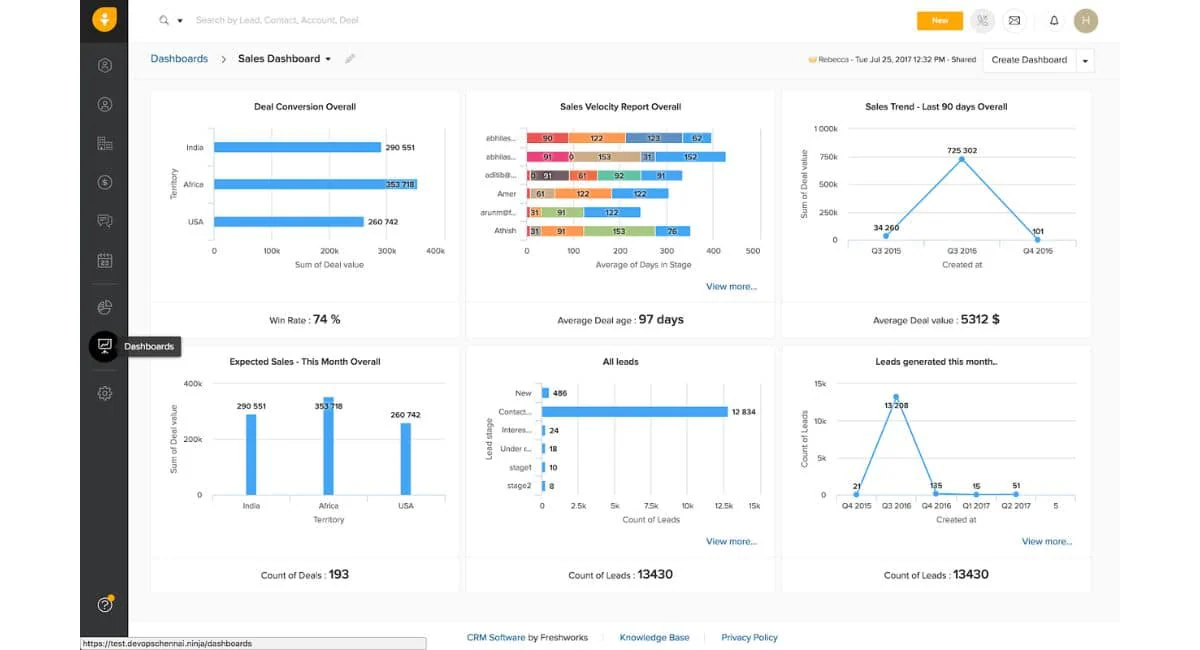1200x650 pixels.
Task: View more in All leads widget
Action: [731, 542]
